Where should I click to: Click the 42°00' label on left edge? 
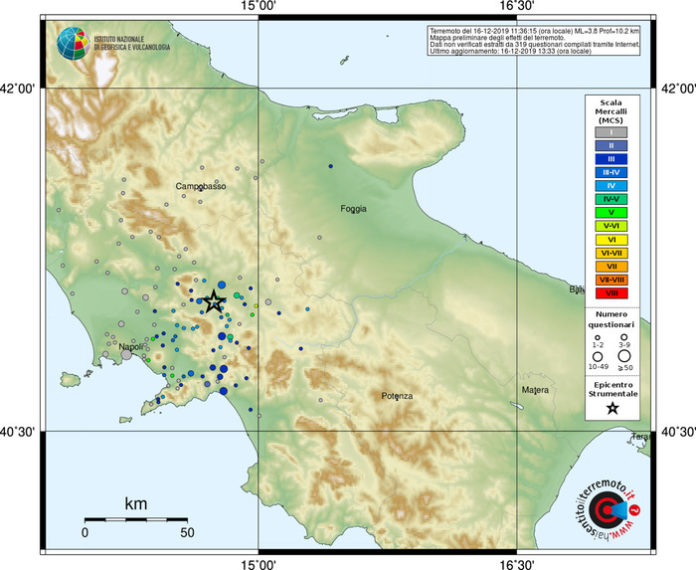click(x=17, y=88)
